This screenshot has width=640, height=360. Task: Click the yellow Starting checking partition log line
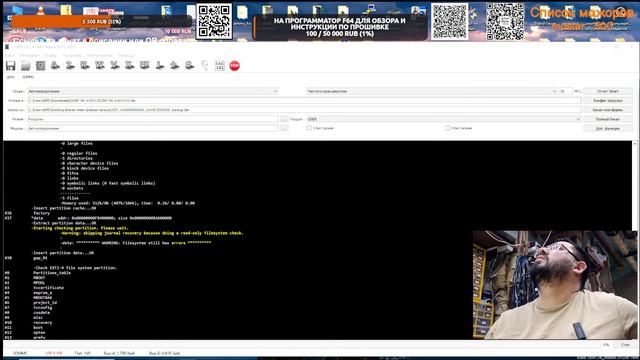[80, 228]
